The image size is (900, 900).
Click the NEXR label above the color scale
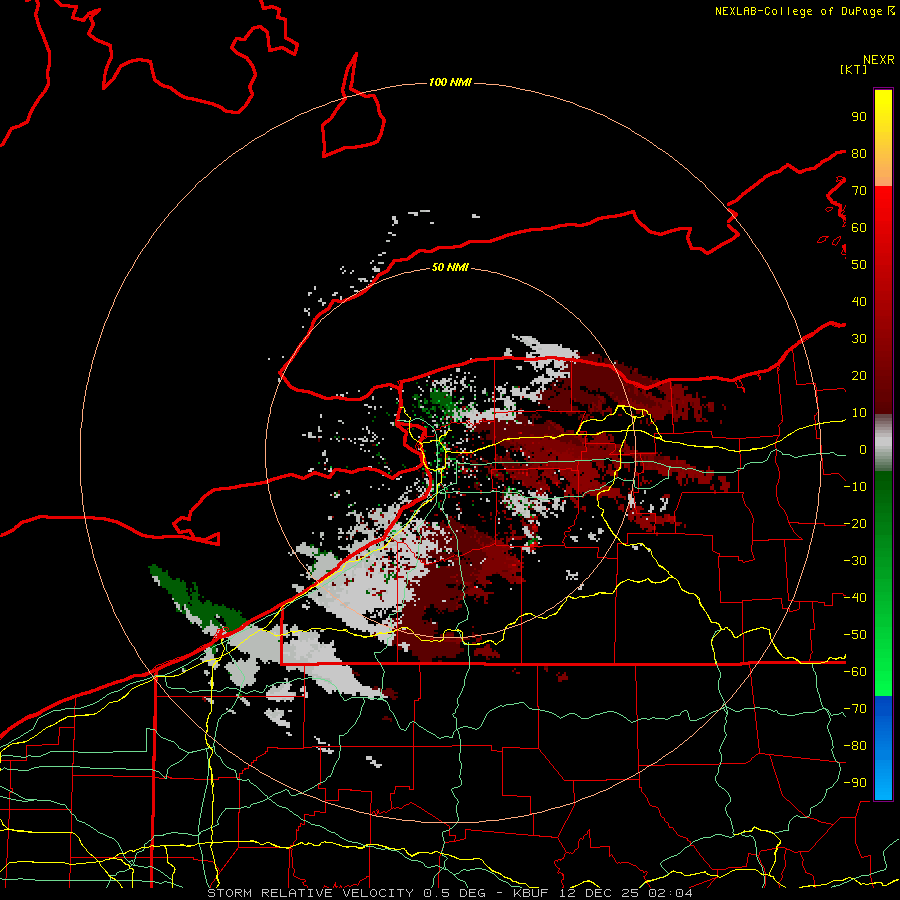click(879, 60)
